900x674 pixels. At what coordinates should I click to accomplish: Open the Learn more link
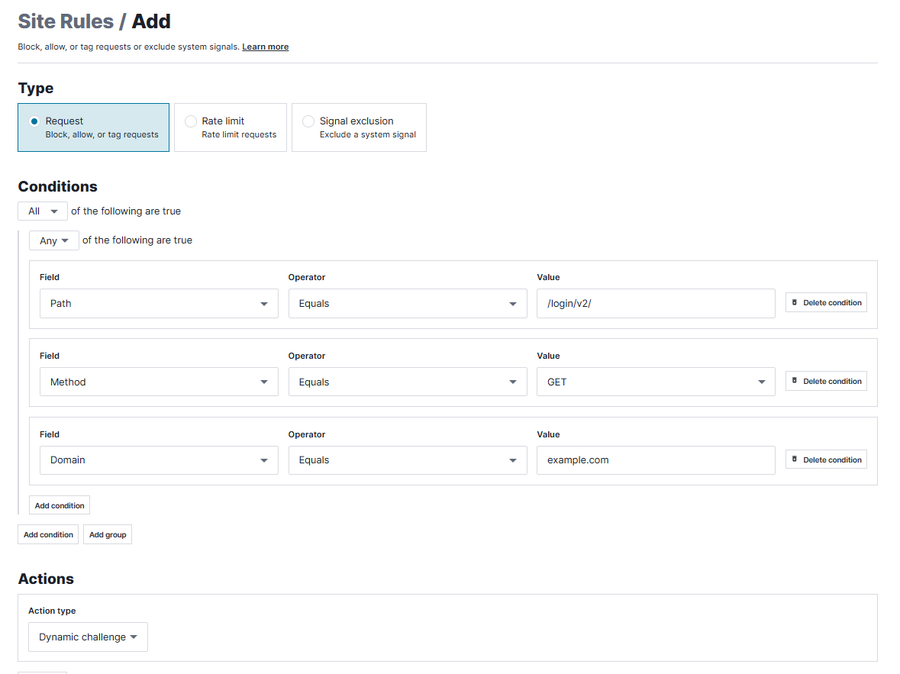(x=265, y=47)
